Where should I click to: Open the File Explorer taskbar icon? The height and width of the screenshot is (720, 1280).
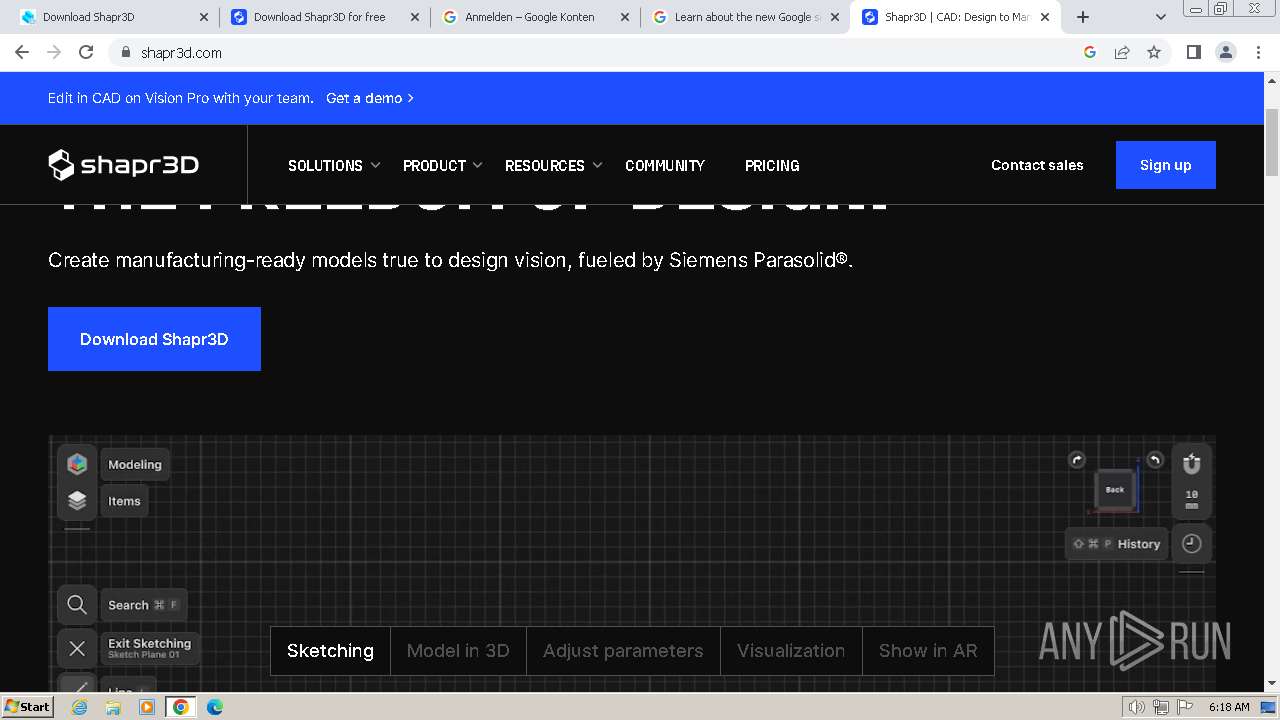point(113,707)
